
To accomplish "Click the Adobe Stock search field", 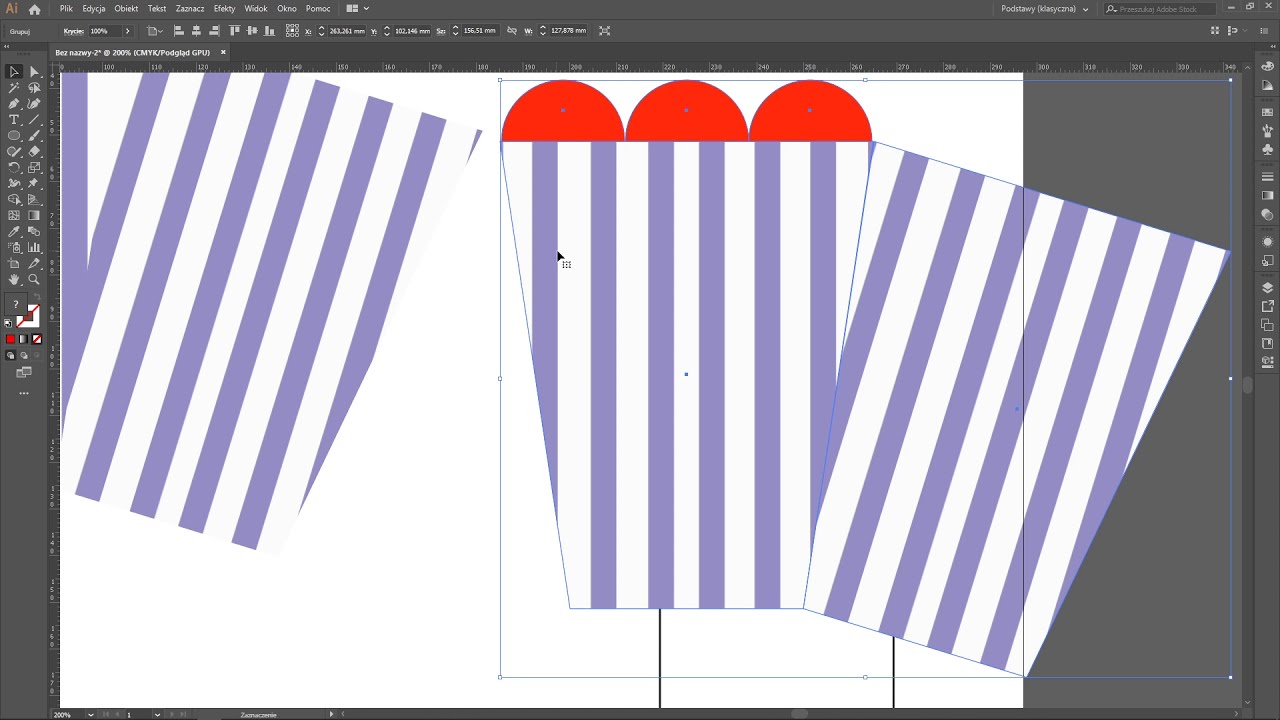I will 1158,9.
